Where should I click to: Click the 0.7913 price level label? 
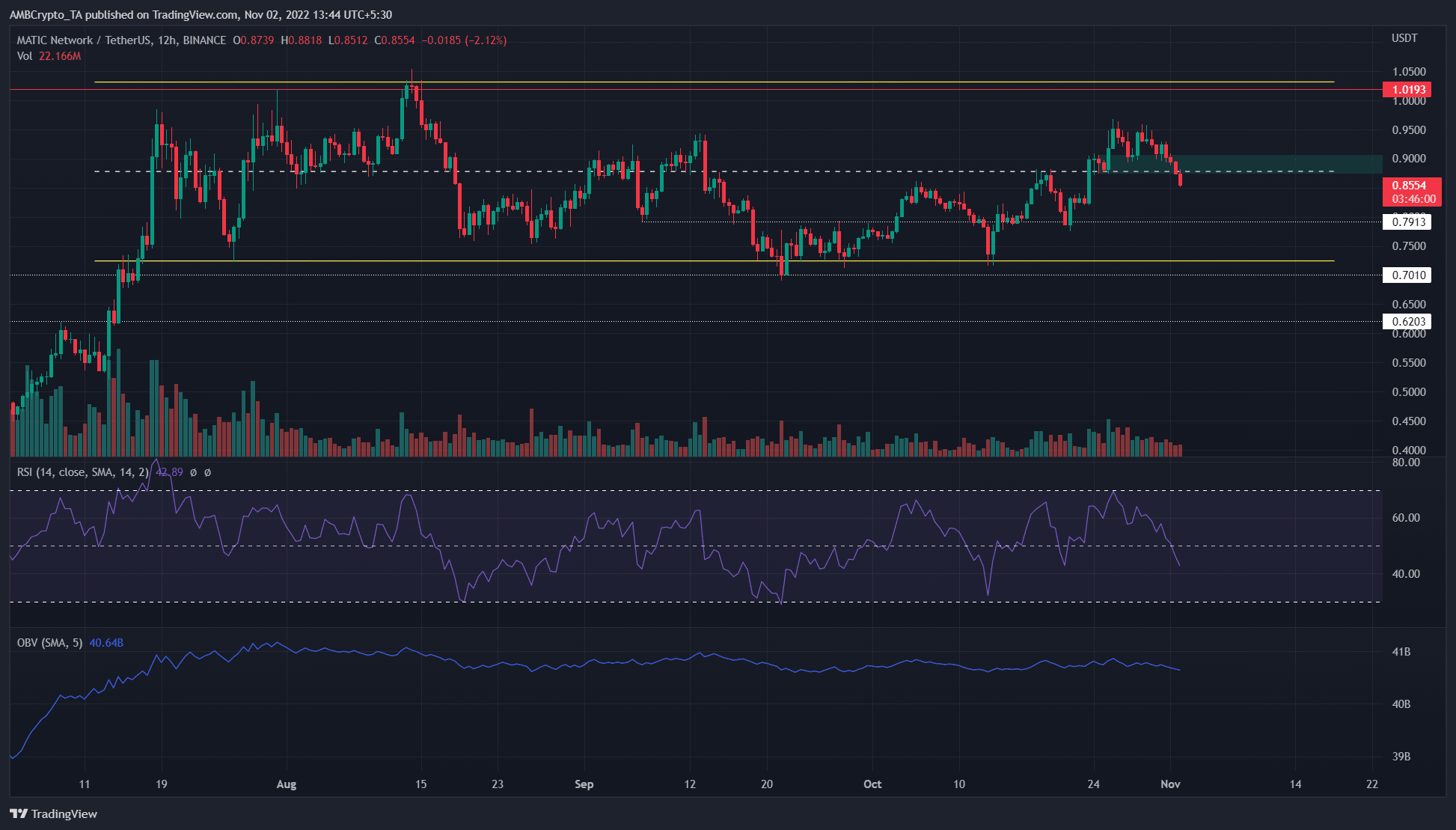click(x=1407, y=222)
